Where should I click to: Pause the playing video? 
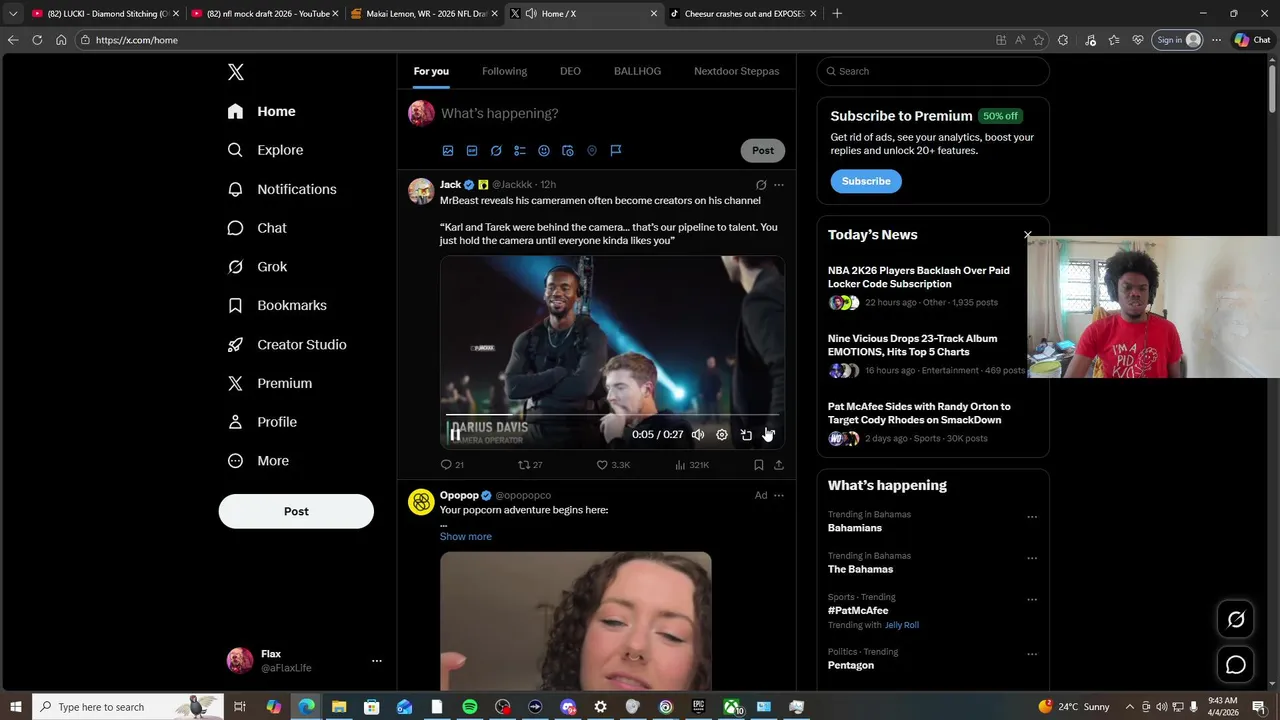pyautogui.click(x=455, y=435)
